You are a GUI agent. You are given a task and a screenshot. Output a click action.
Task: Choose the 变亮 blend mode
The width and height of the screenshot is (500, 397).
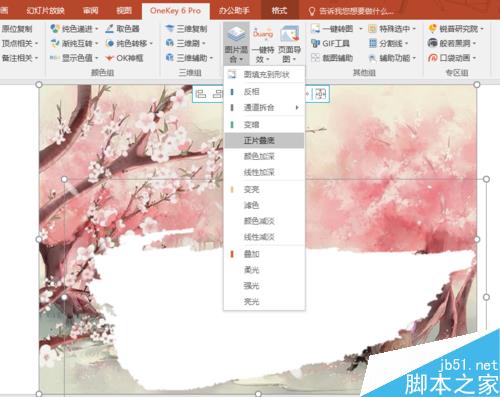(264, 189)
